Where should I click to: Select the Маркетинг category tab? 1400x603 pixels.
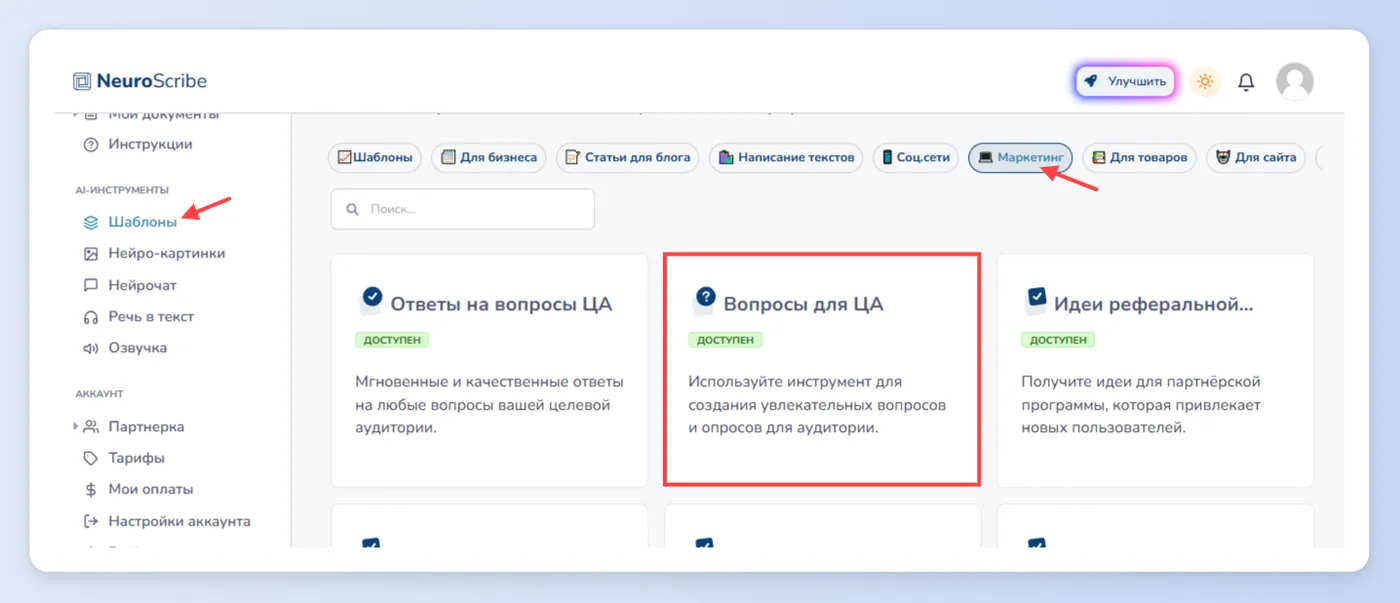[1020, 157]
